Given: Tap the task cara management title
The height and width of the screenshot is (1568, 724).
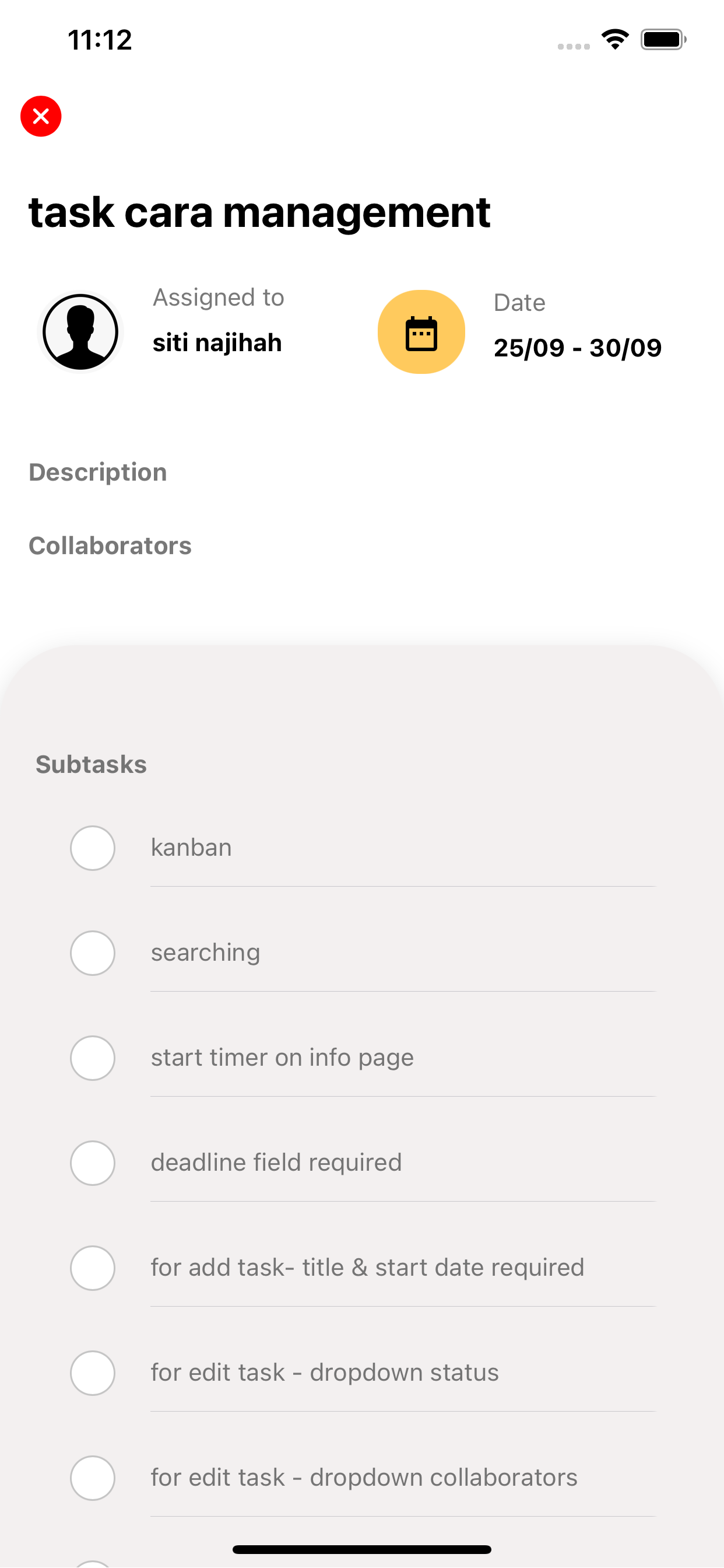Looking at the screenshot, I should [x=260, y=212].
